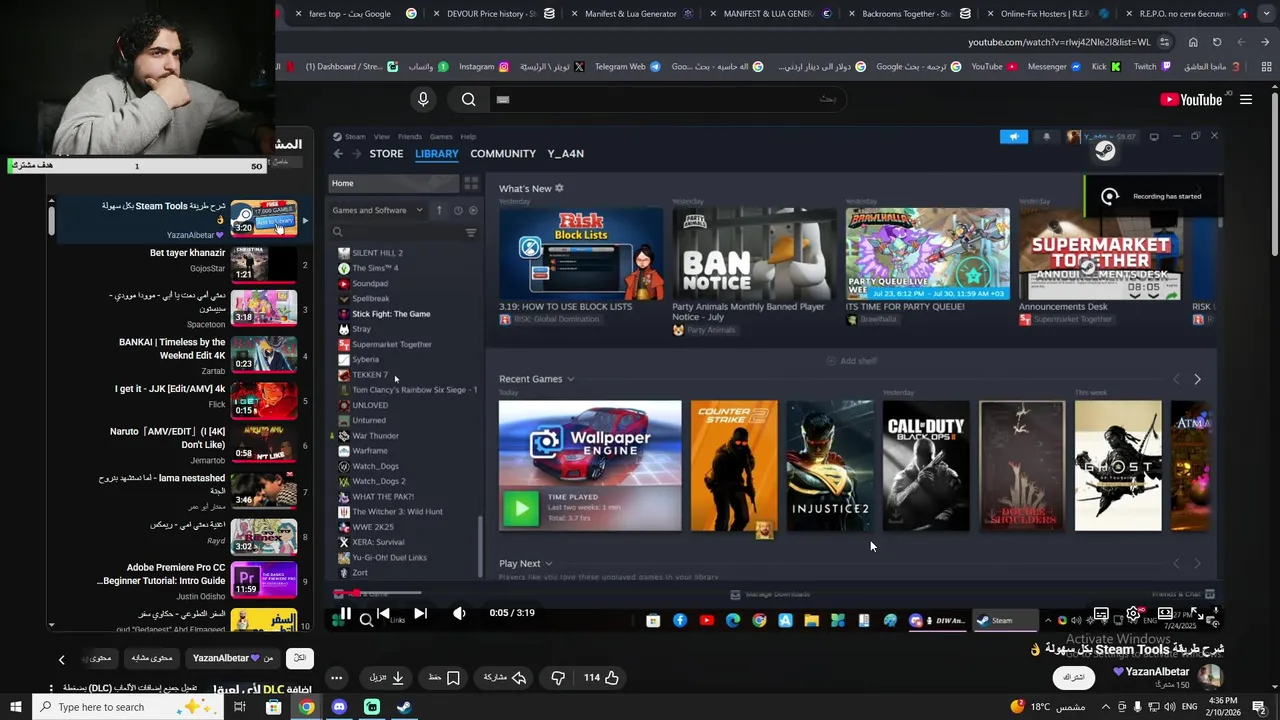Go to YouTube home via logo
The width and height of the screenshot is (1280, 720).
[1191, 99]
